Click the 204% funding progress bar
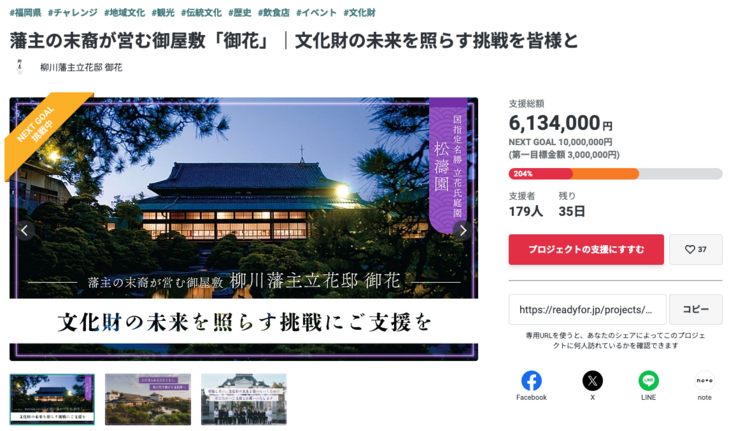This screenshot has height=431, width=736. 615,174
